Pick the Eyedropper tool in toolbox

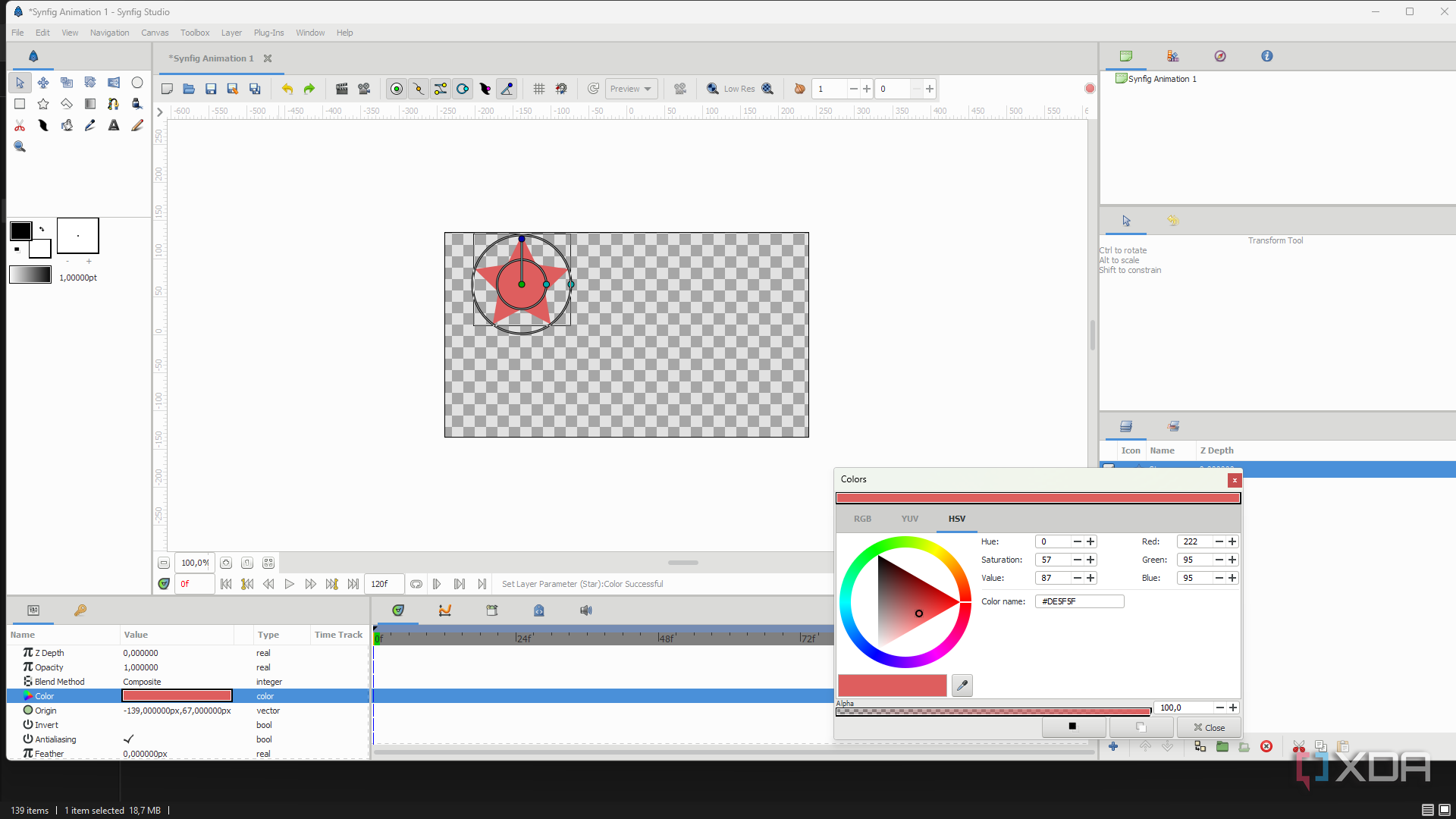pos(90,125)
